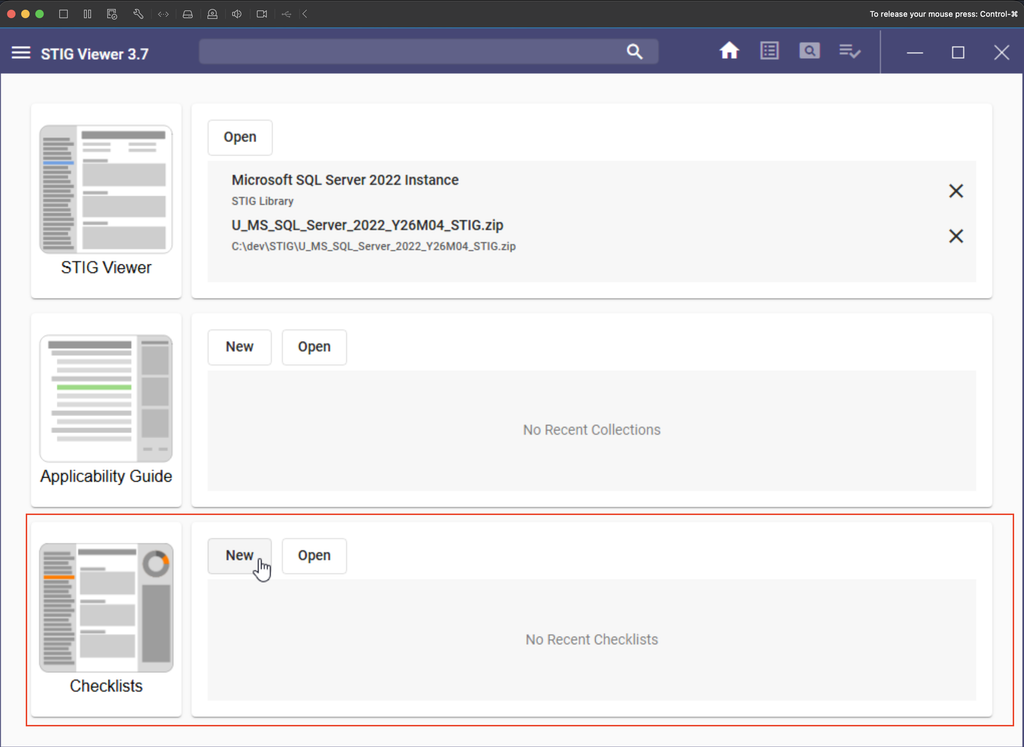The width and height of the screenshot is (1024, 747).
Task: Click Open in the Checklists section
Action: [x=314, y=556]
